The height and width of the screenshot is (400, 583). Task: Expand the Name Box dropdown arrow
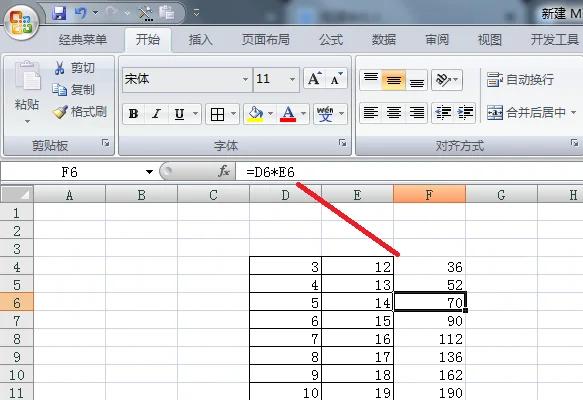pos(149,172)
